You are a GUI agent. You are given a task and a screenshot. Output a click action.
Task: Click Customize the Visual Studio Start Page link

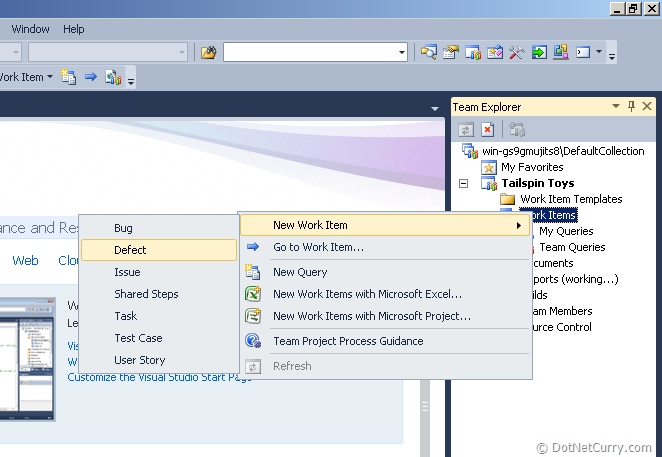point(159,377)
